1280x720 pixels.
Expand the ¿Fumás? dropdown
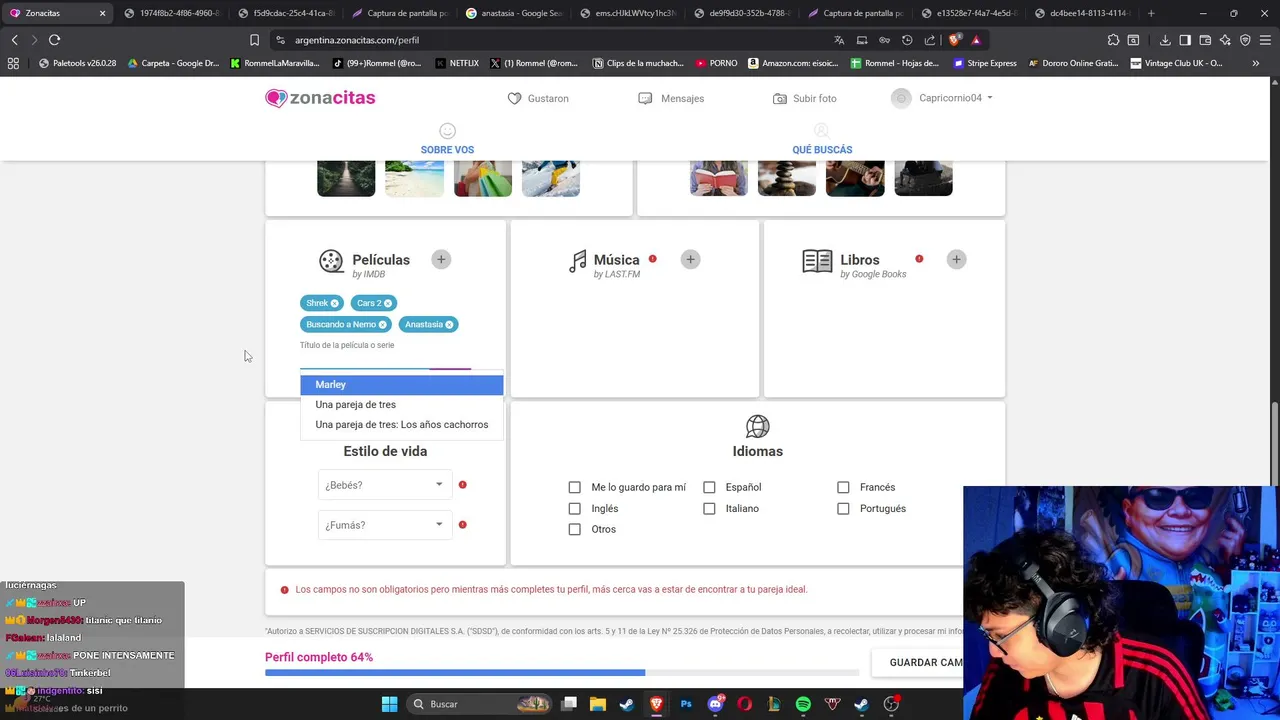tap(384, 525)
